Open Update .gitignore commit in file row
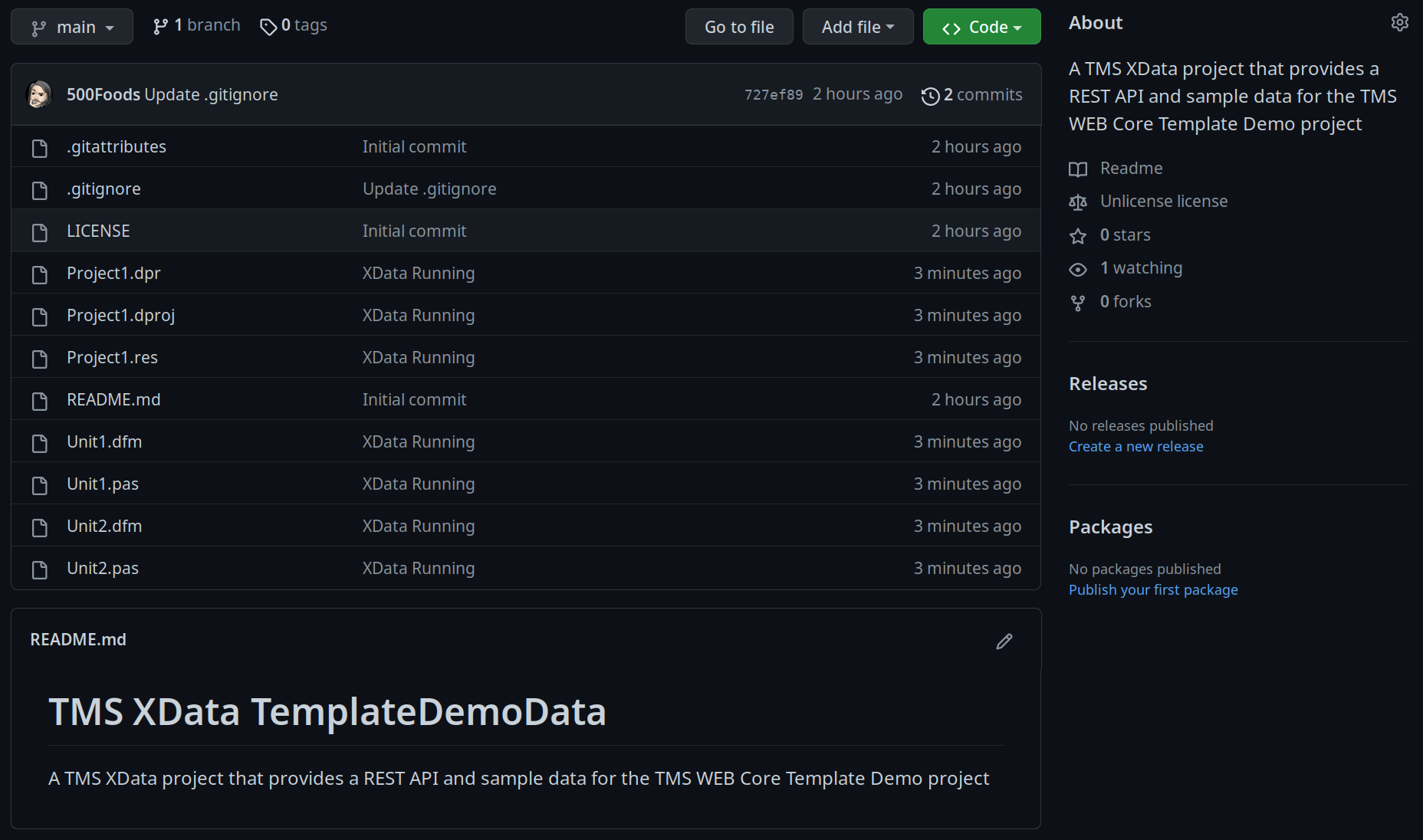 [429, 189]
